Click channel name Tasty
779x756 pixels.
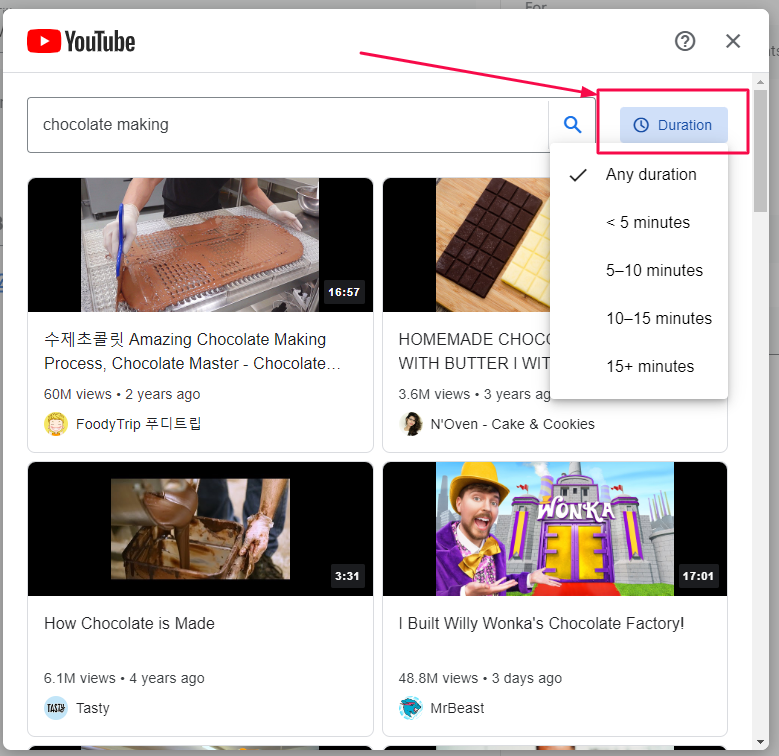[92, 708]
